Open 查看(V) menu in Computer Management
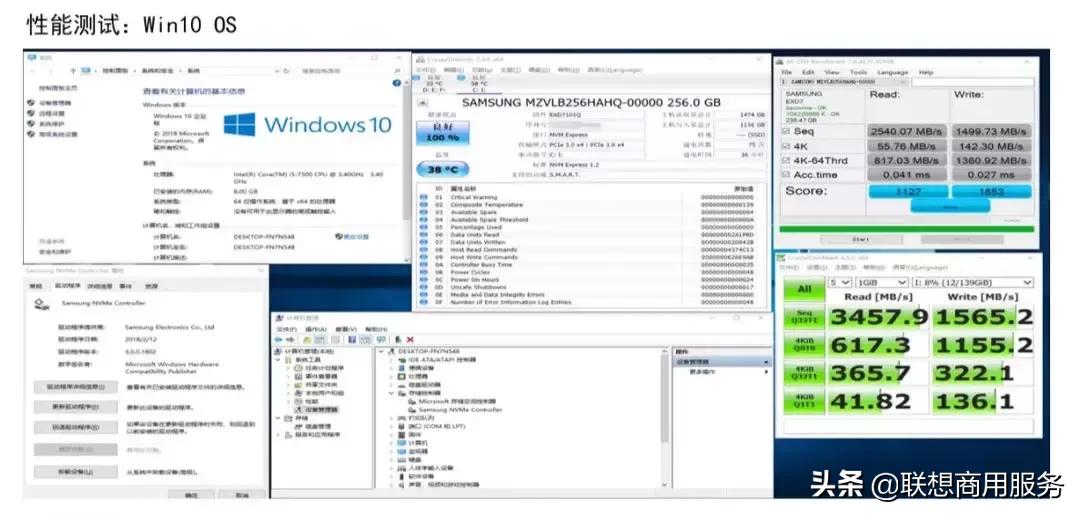Image resolution: width=1080 pixels, height=515 pixels. tap(345, 329)
